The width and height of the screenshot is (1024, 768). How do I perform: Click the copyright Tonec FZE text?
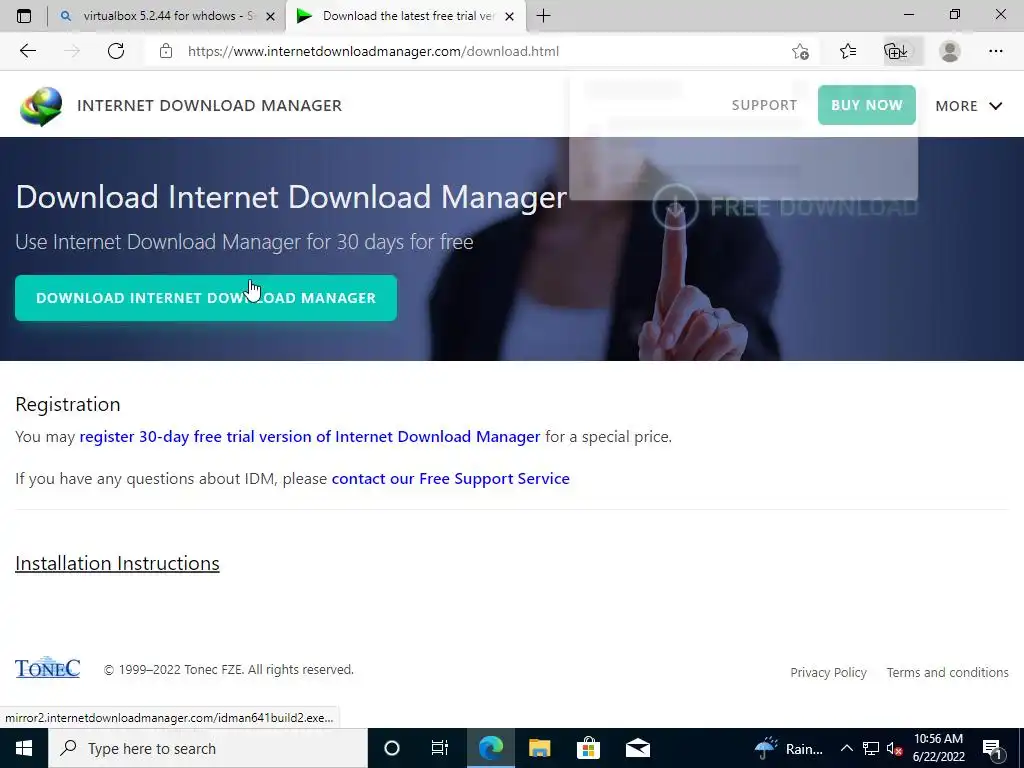(229, 670)
